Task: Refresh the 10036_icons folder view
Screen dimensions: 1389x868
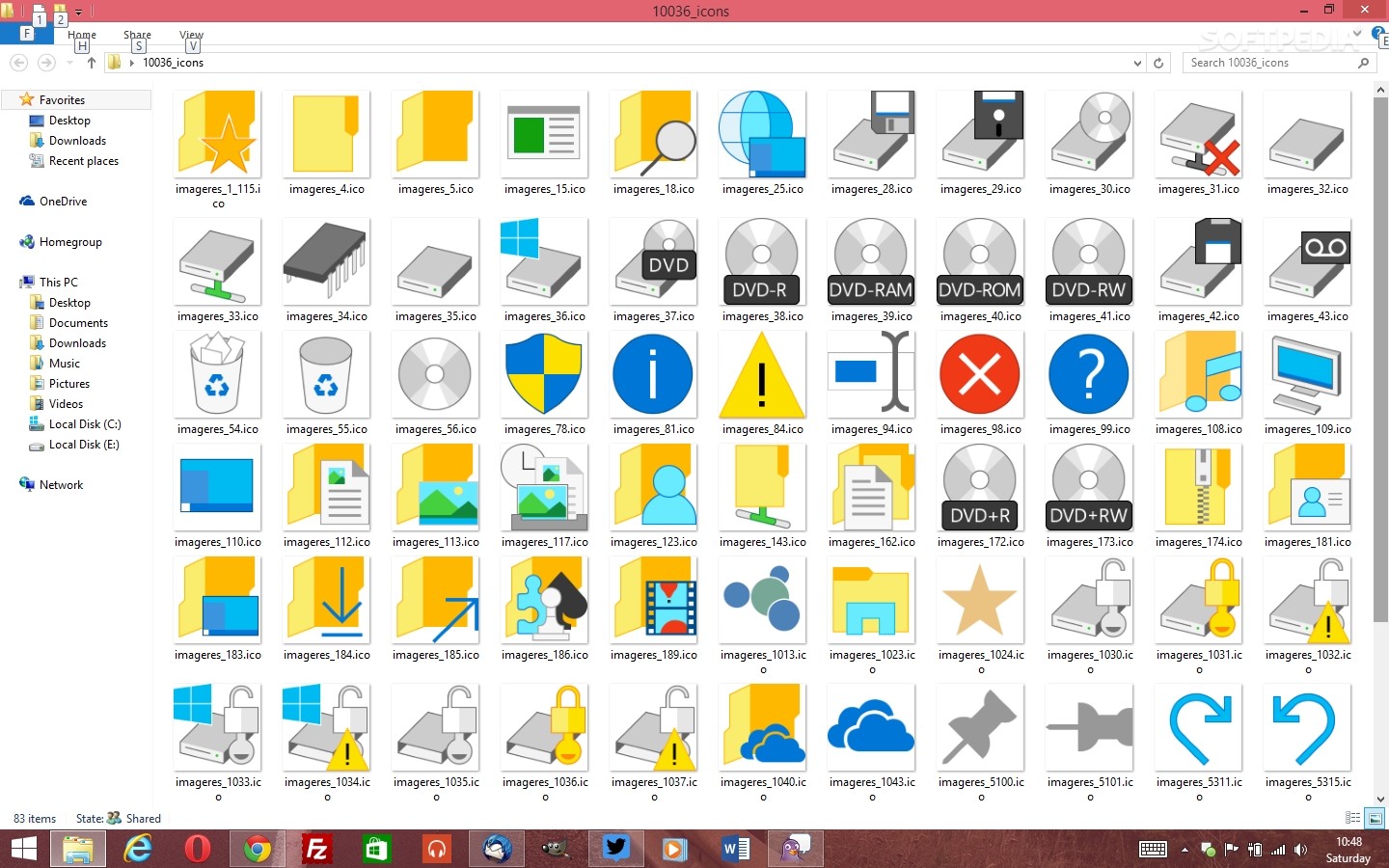Action: pyautogui.click(x=1158, y=63)
